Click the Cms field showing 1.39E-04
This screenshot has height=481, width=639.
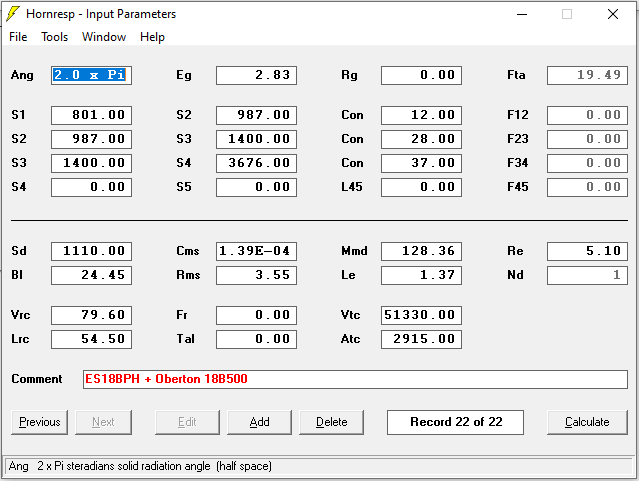click(256, 252)
